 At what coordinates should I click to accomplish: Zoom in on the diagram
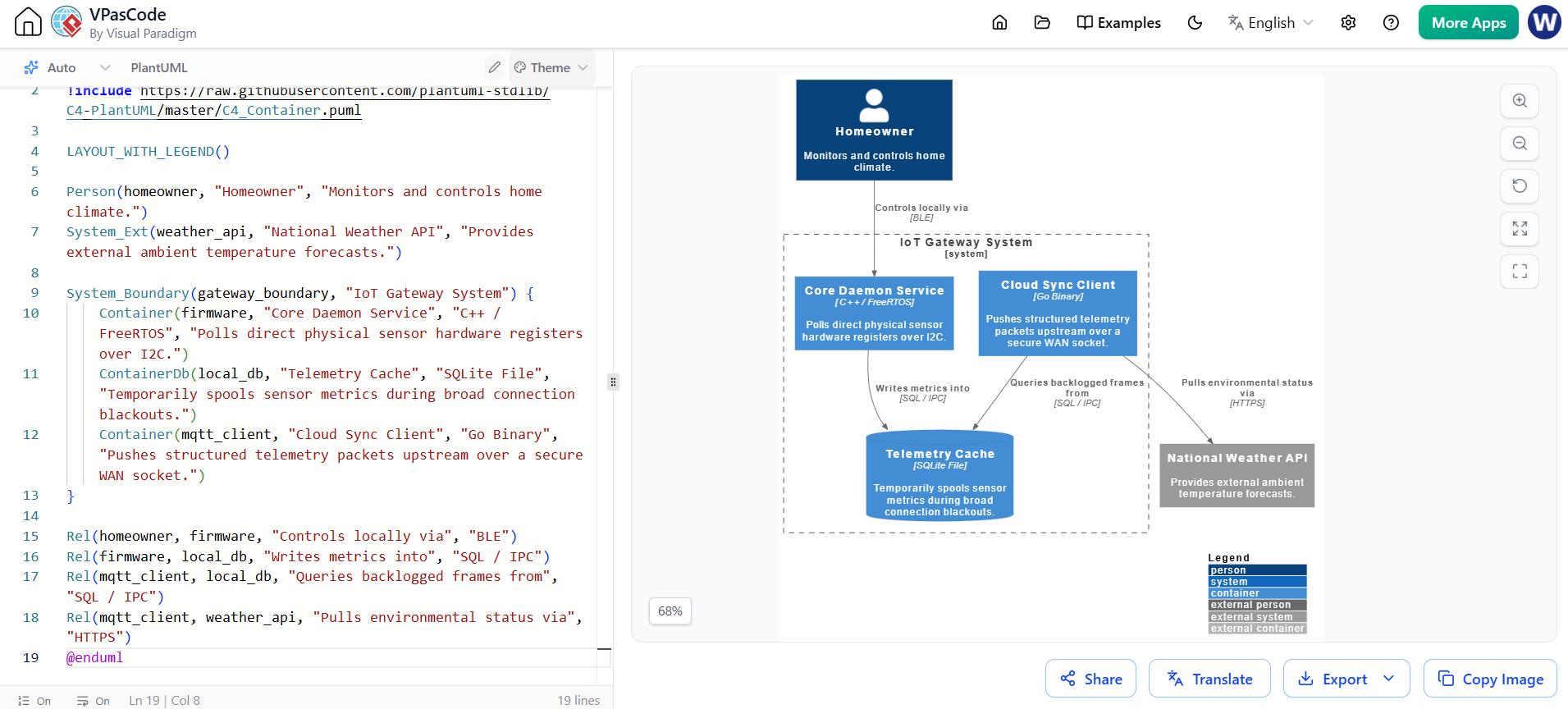pos(1520,101)
